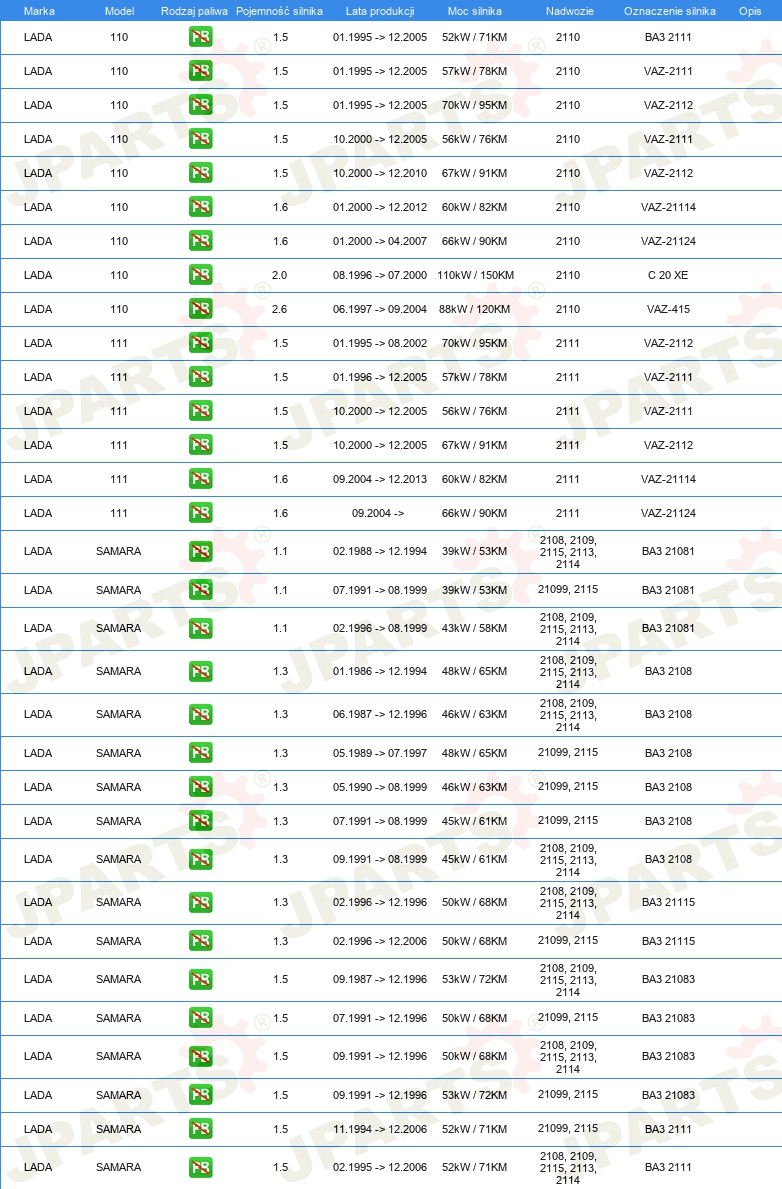
Task: Click fuel icon in LADA 110 52kW / 71KM row
Action: [x=200, y=36]
